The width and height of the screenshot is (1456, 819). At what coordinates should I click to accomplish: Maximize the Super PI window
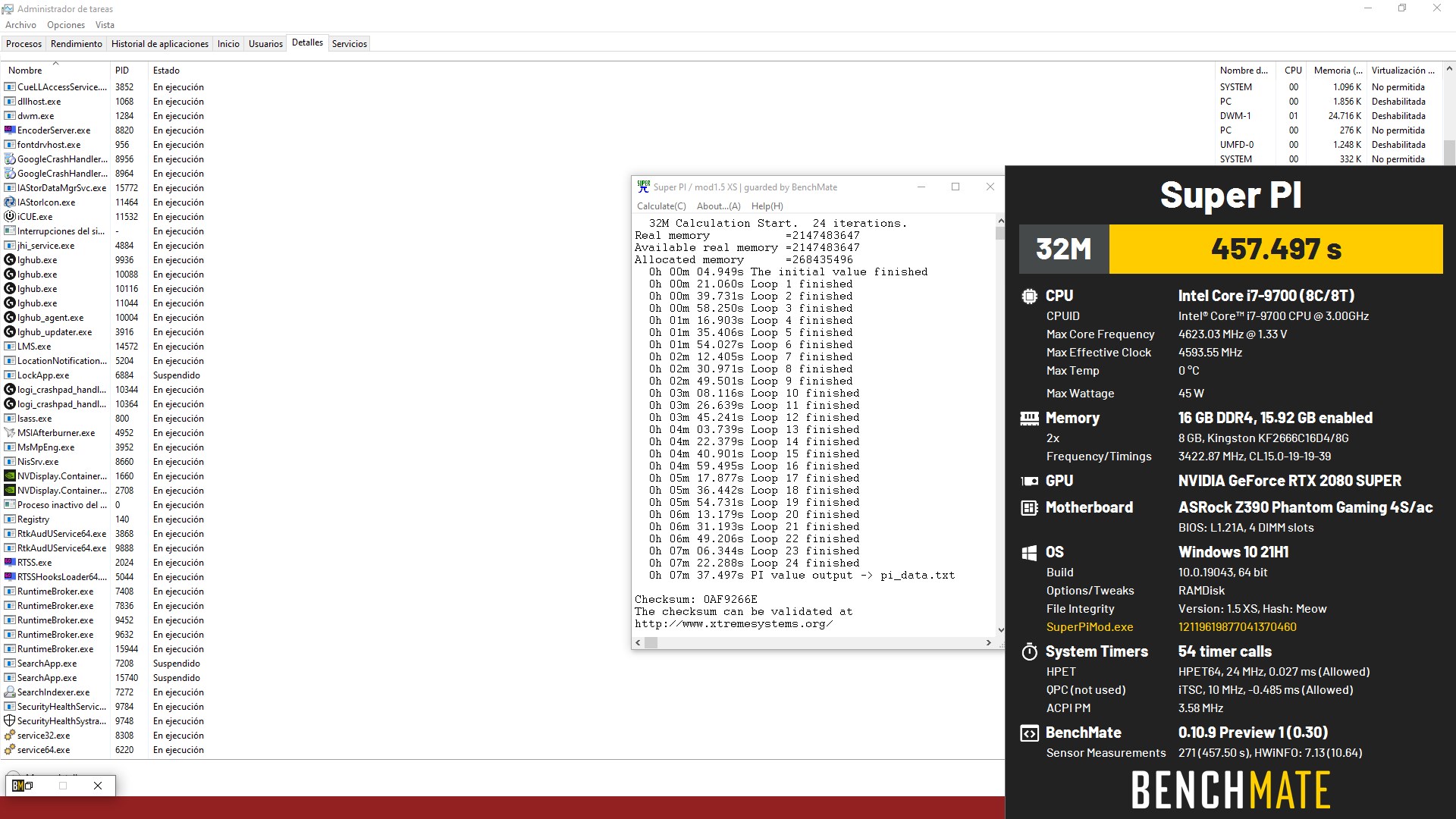(955, 187)
